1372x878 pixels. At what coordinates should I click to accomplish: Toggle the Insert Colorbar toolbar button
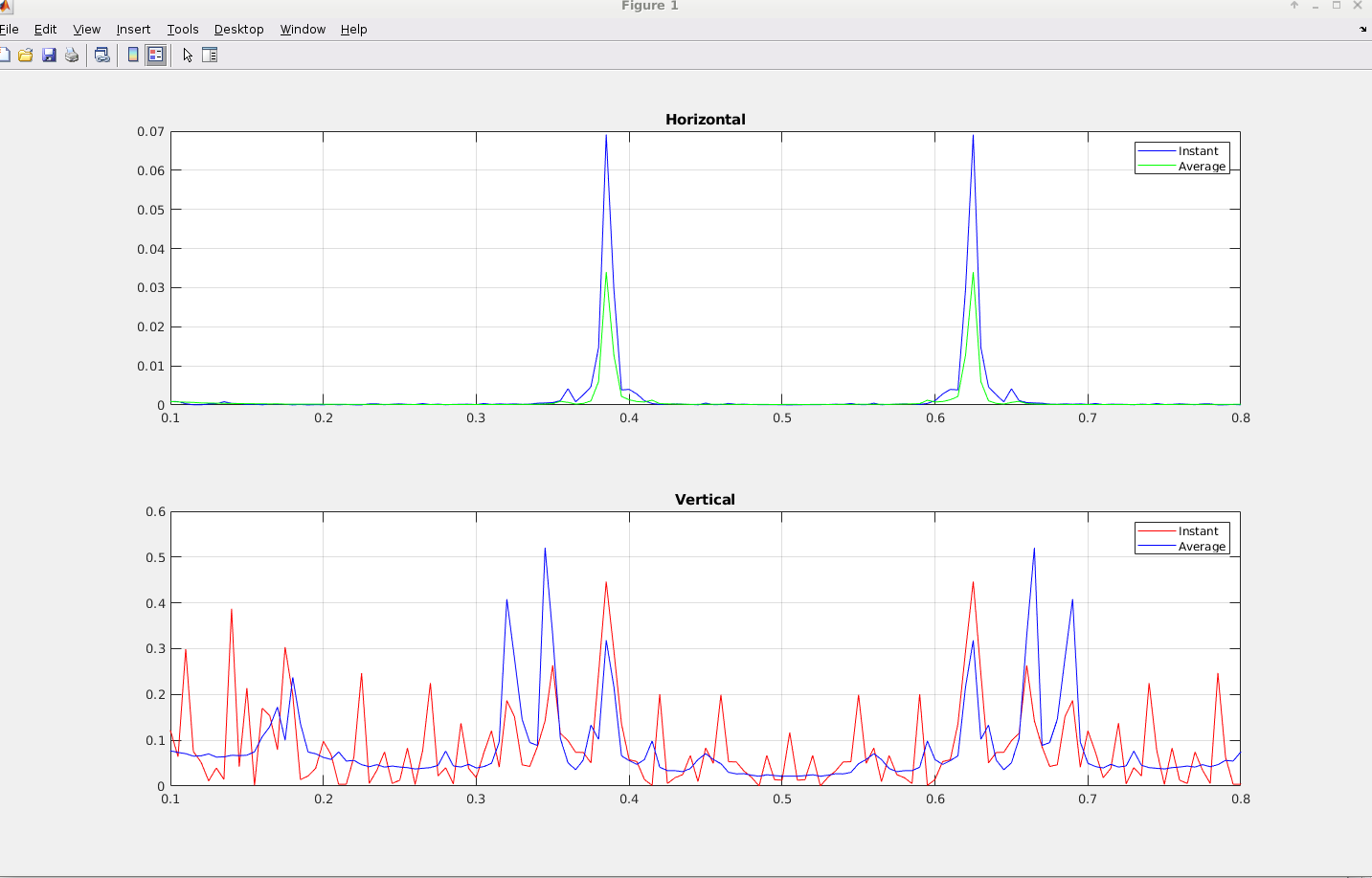[x=133, y=56]
